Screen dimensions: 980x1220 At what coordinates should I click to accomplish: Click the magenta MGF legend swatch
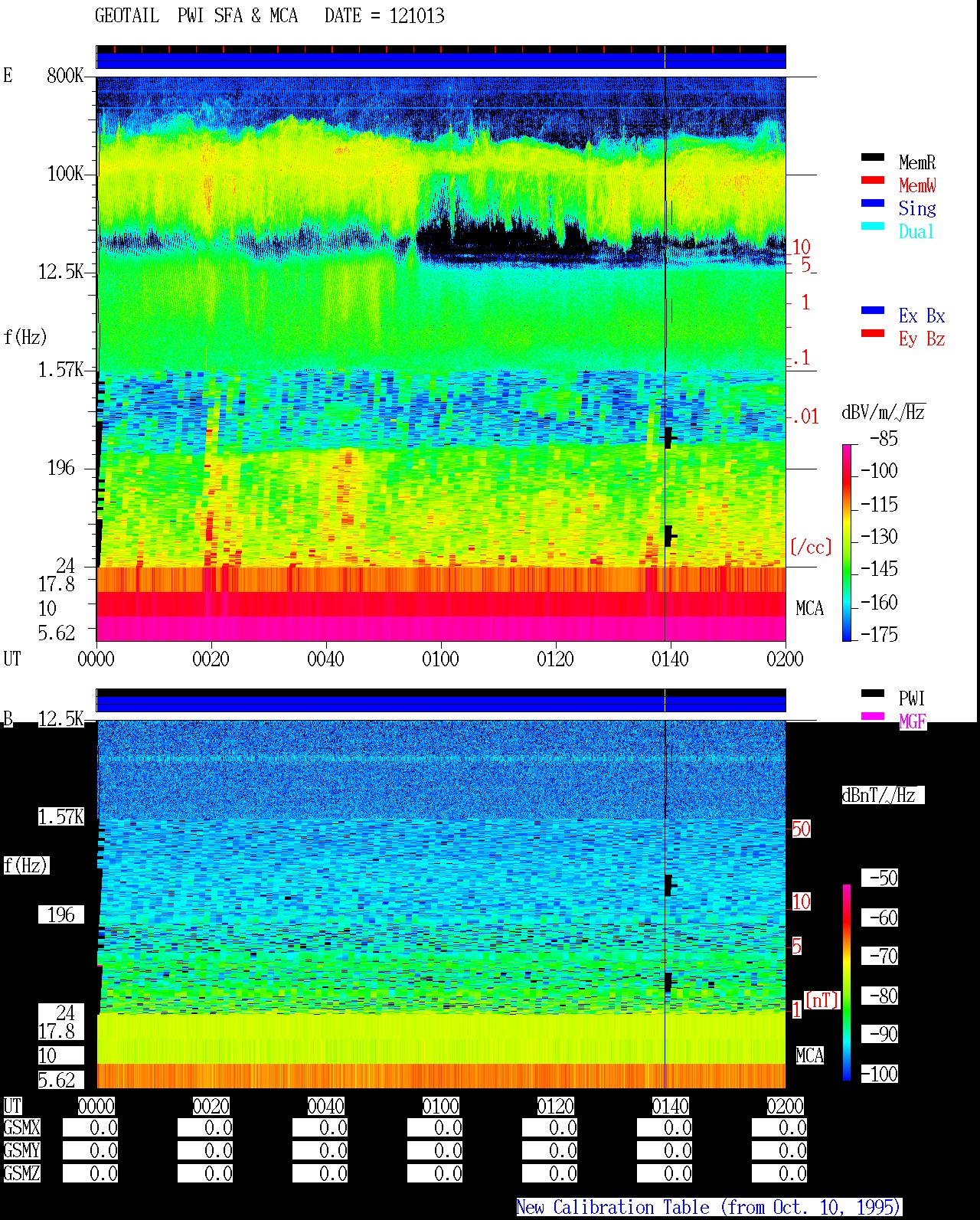click(873, 717)
